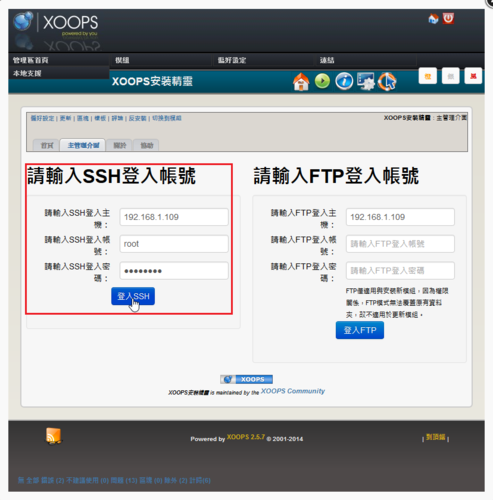
Task: Click the orange house icon in module toolbar
Action: (x=301, y=82)
